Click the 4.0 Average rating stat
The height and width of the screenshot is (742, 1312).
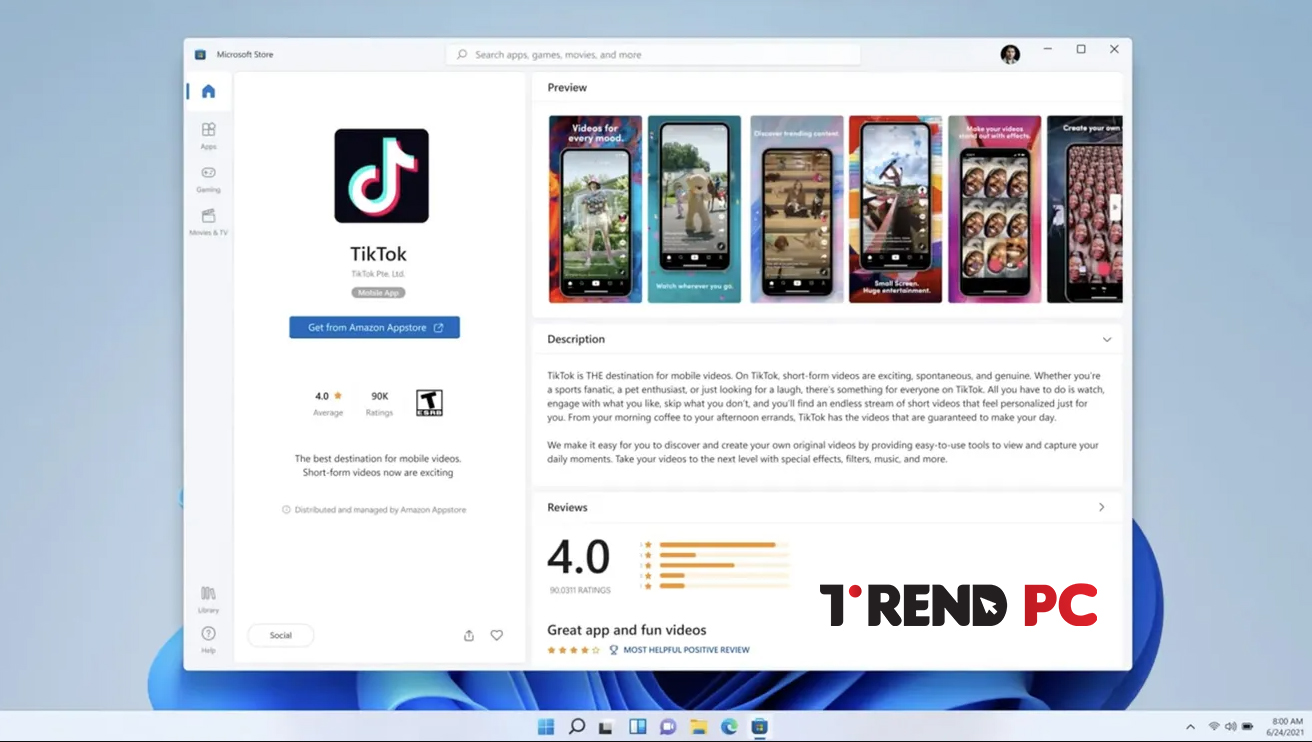[x=328, y=403]
